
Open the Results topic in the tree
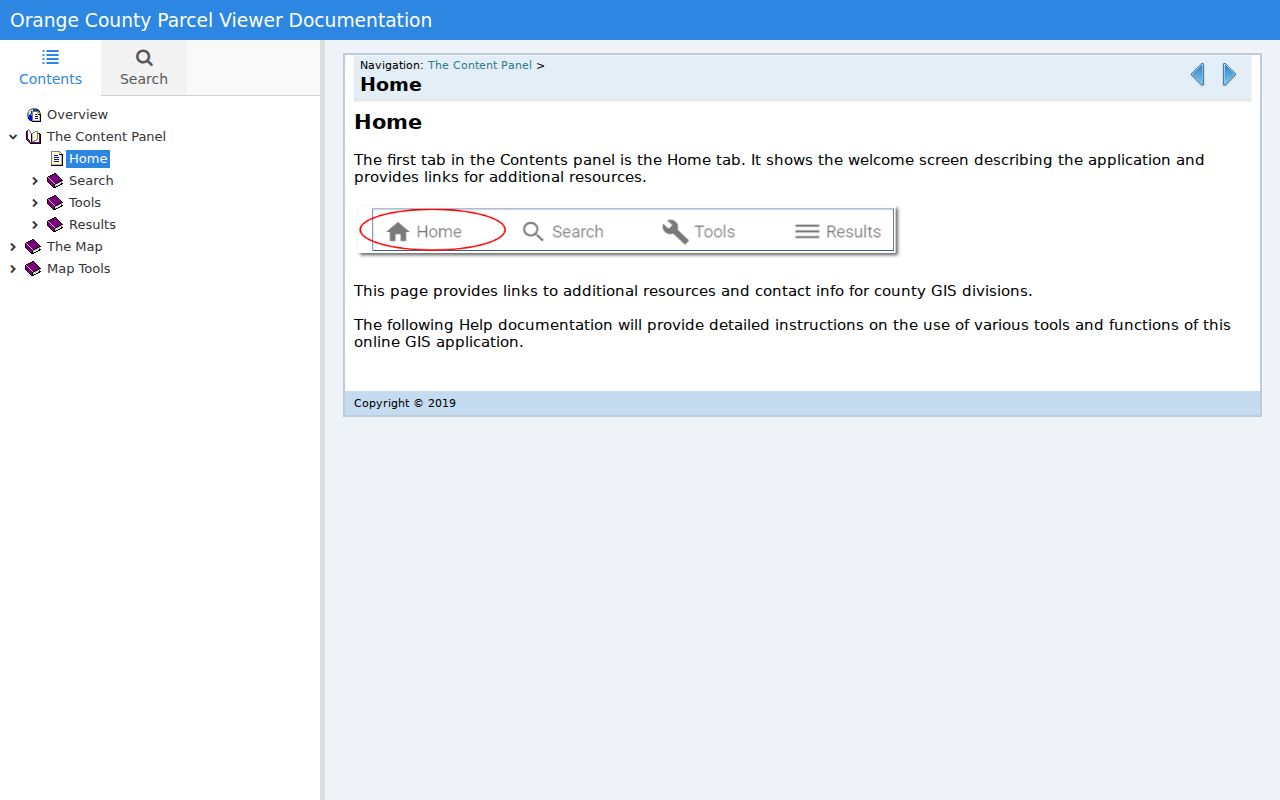click(x=92, y=225)
